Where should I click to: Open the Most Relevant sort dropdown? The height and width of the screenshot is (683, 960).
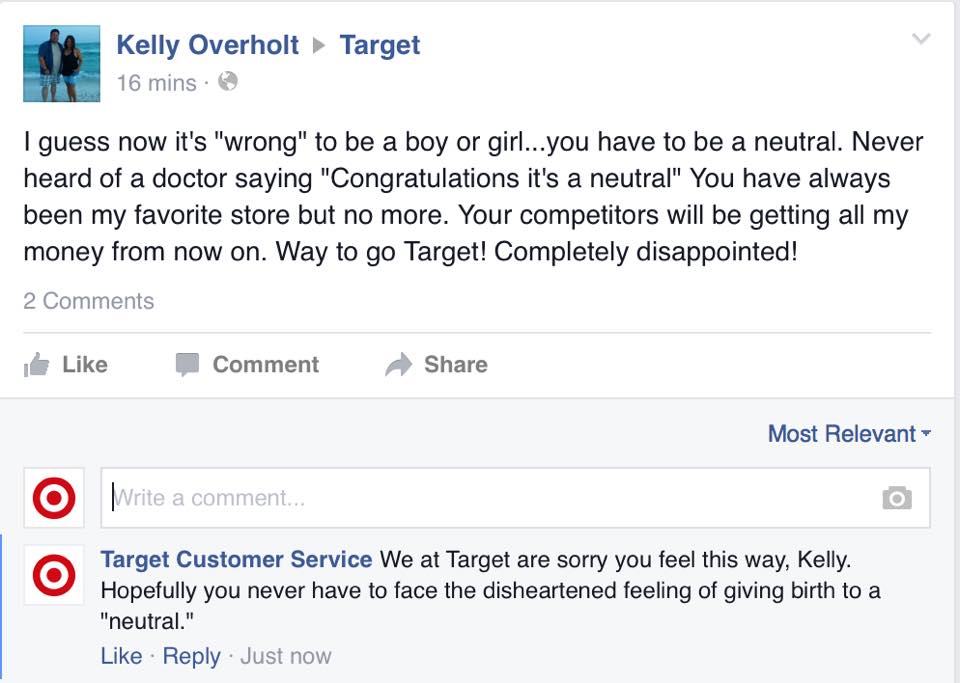848,434
